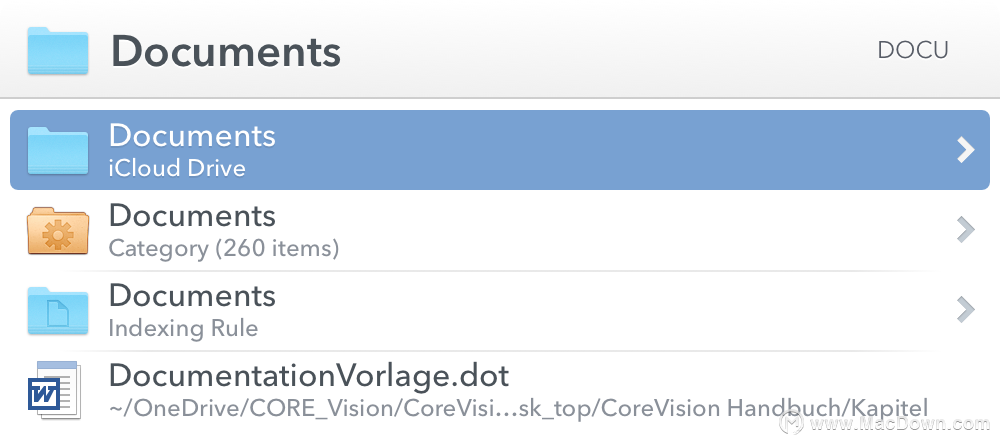Open the DocumentationVorlage.dot result

pos(500,390)
